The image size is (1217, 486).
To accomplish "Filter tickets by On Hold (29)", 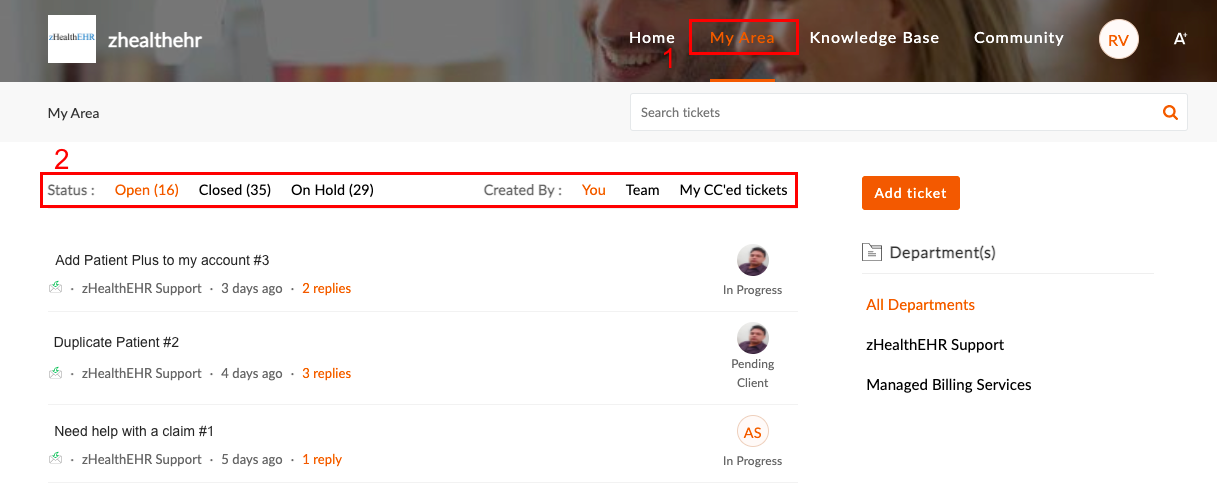I will click(x=332, y=190).
